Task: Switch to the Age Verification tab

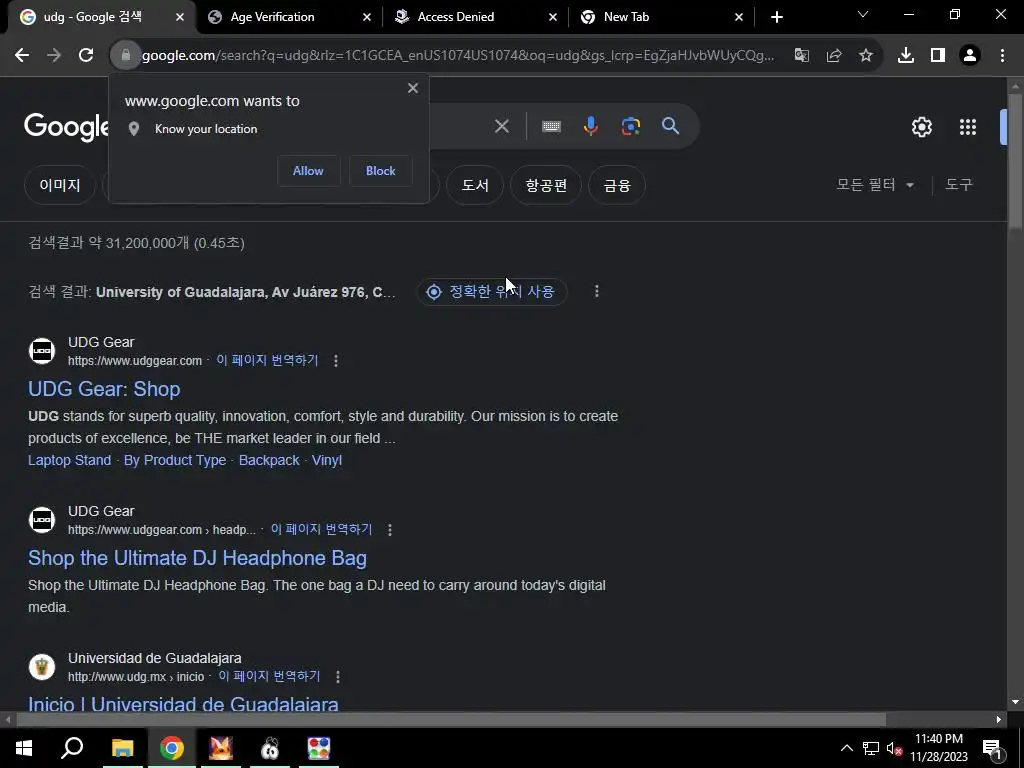Action: [272, 17]
